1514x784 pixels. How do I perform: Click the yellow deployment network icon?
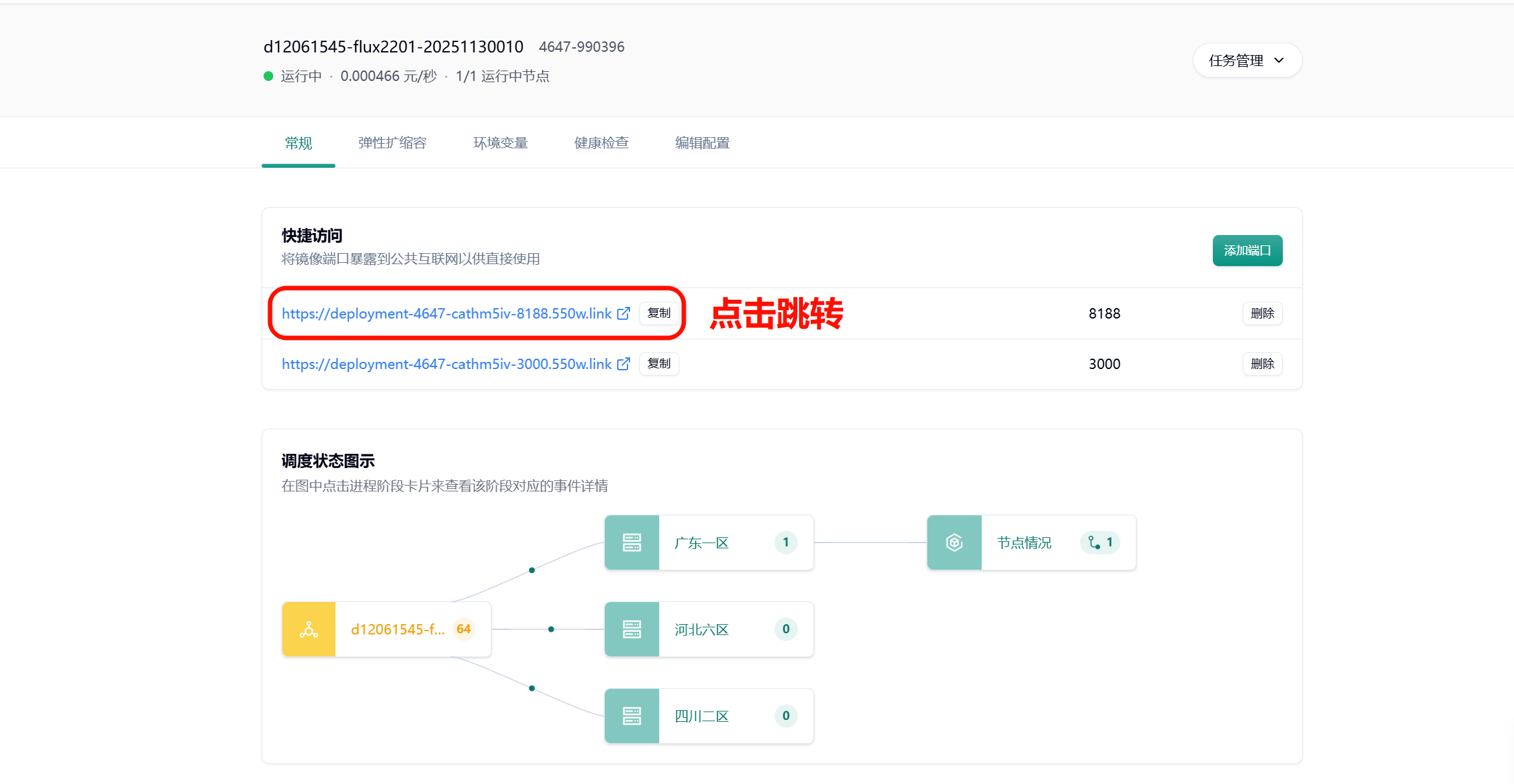click(x=309, y=629)
